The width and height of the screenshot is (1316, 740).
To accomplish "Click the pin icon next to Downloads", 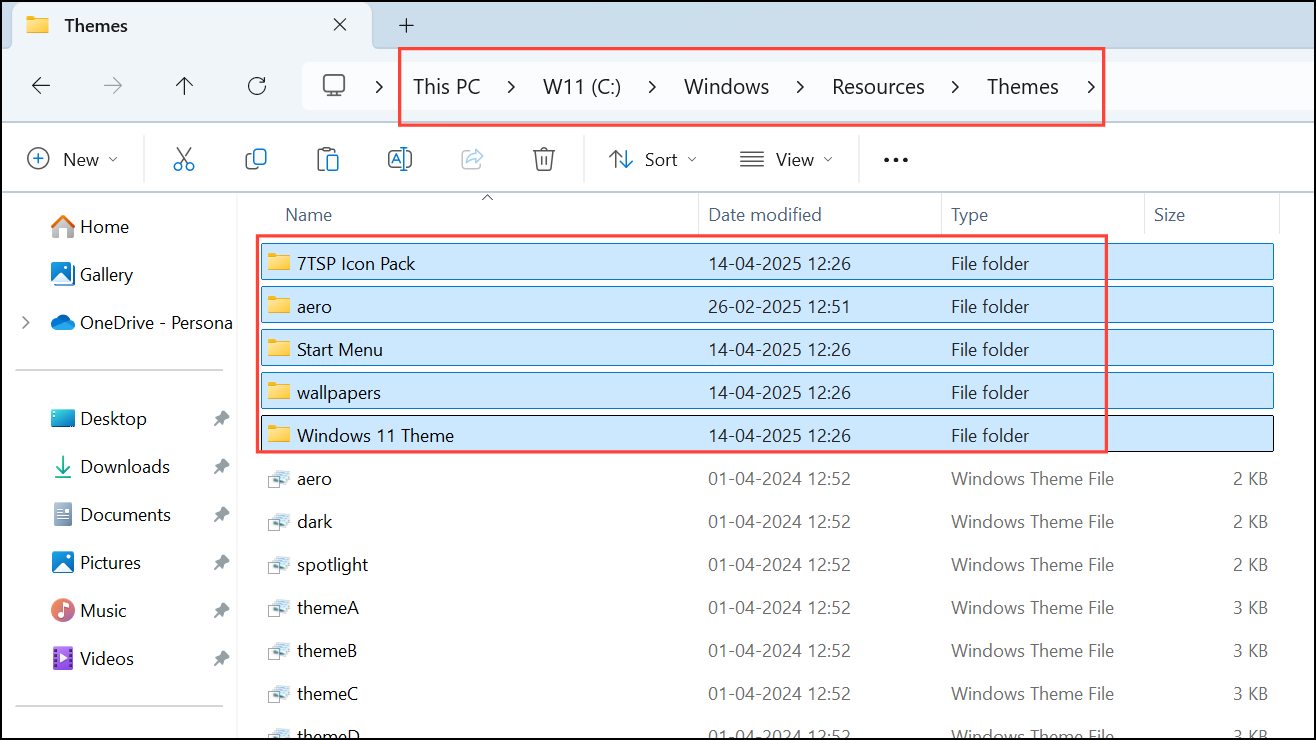I will coord(221,467).
